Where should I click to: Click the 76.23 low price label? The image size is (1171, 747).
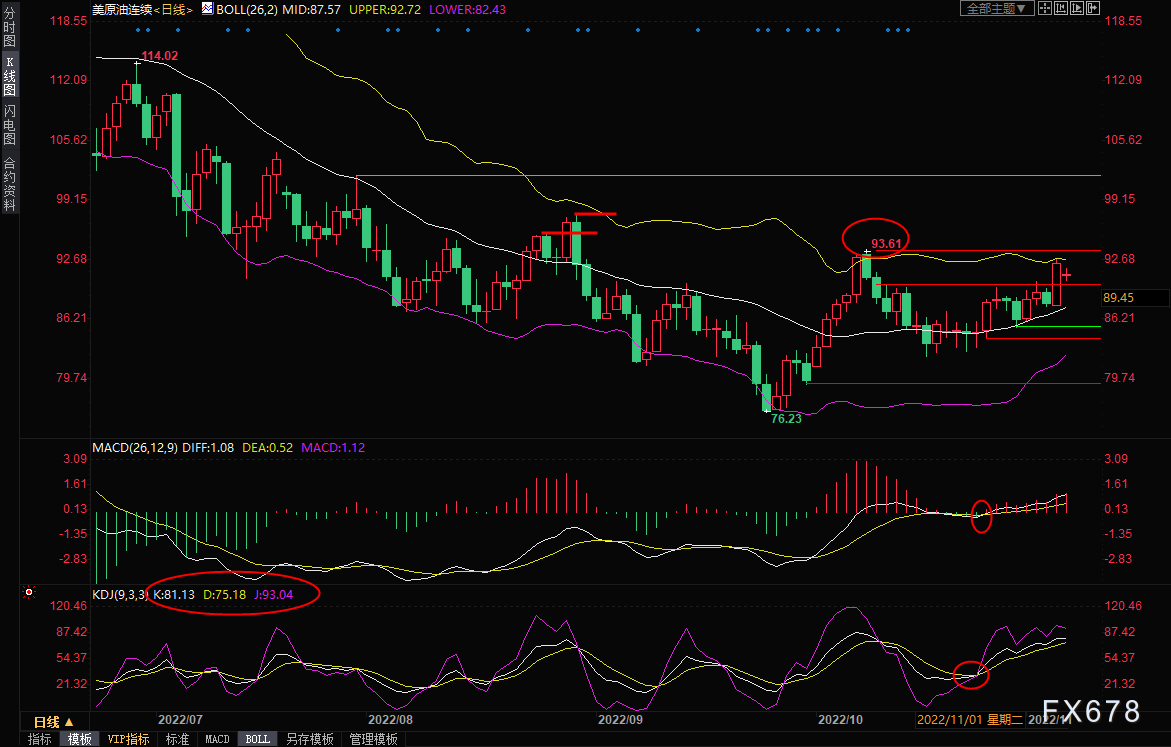pos(786,419)
